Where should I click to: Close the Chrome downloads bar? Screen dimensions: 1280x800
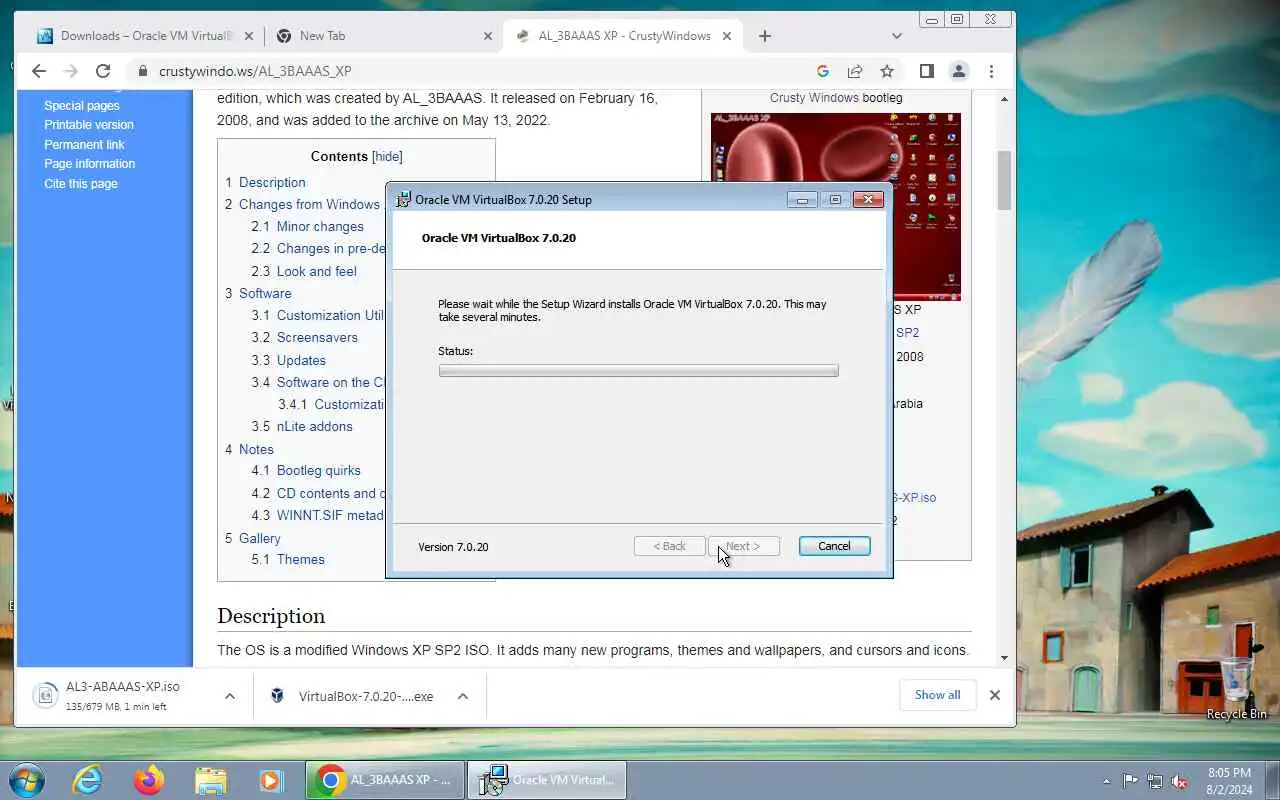tap(995, 695)
